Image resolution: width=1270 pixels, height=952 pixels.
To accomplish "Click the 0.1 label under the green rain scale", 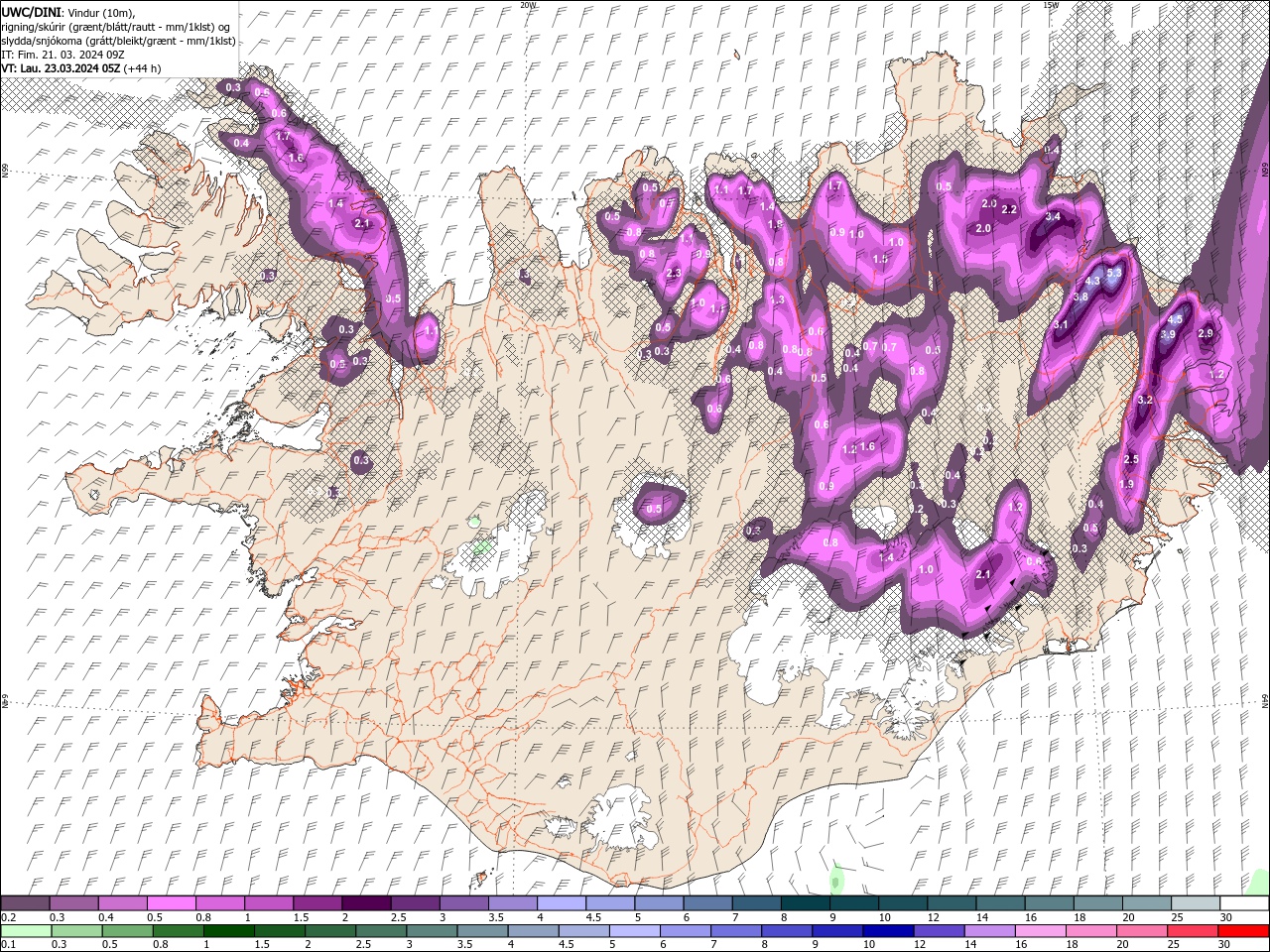I will (x=8, y=944).
